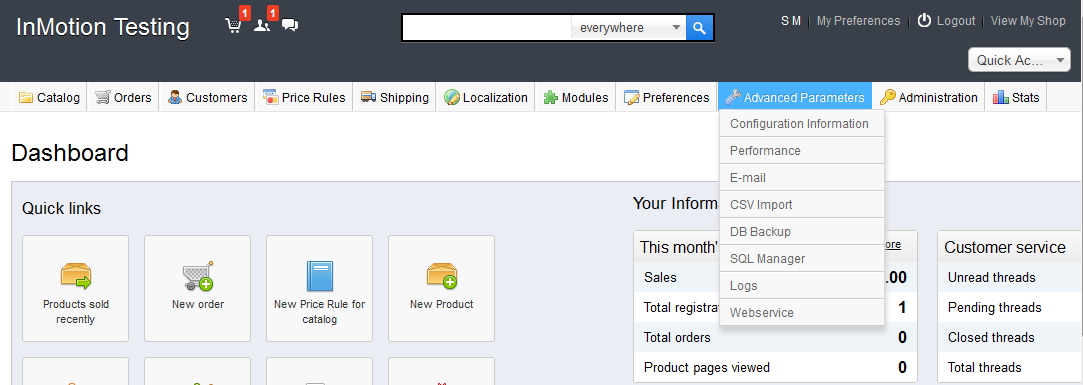Viewport: 1083px width, 385px height.
Task: Click the New Price Rule for catalog icon
Action: click(x=320, y=276)
